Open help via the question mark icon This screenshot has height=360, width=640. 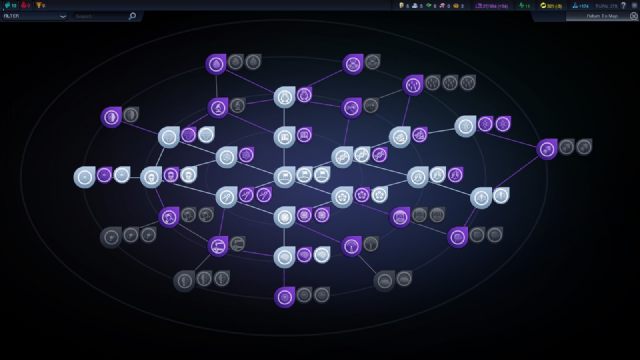pos(623,5)
